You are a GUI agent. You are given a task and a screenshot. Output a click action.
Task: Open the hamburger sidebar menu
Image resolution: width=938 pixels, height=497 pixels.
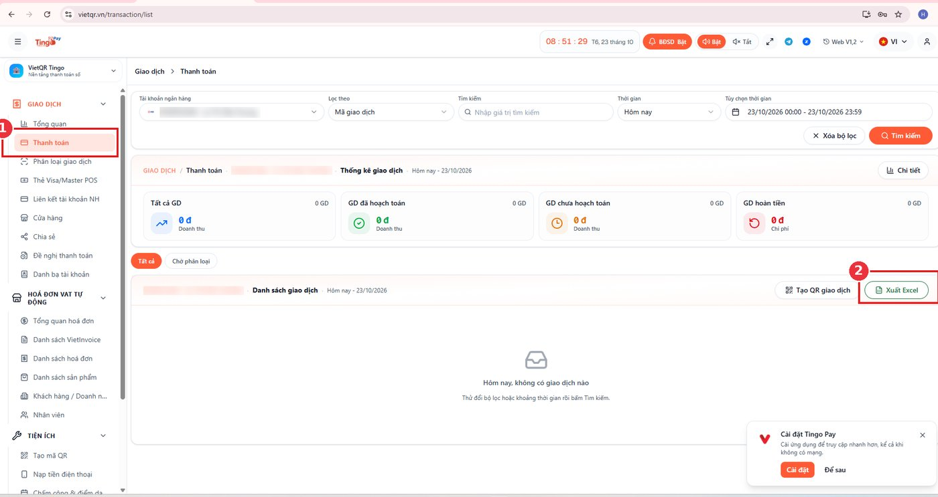(18, 42)
